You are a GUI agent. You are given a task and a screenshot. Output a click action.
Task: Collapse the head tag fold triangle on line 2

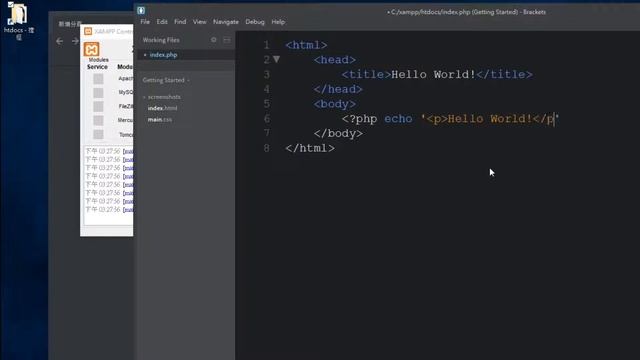[x=277, y=60]
